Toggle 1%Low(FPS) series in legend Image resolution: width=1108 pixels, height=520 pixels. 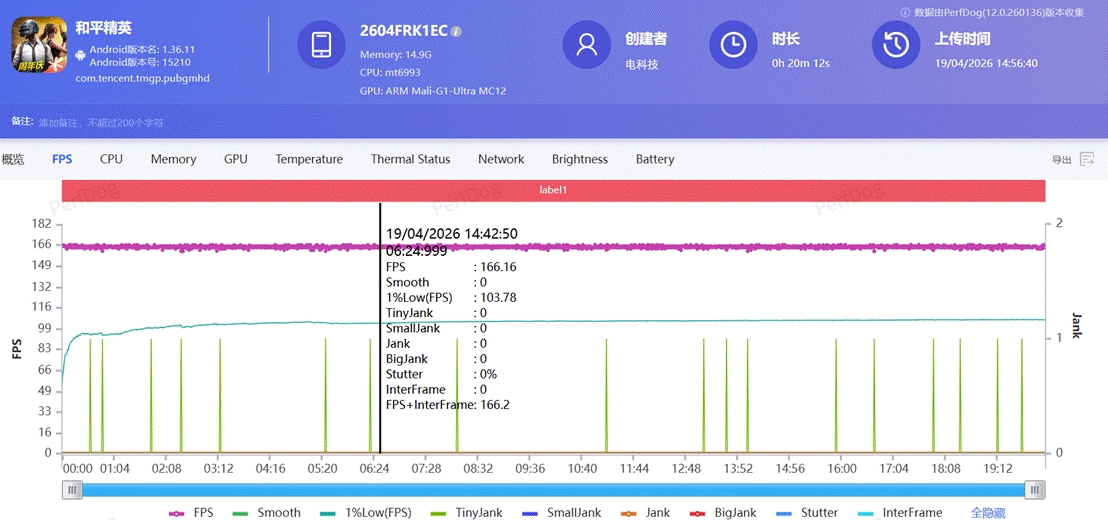366,512
